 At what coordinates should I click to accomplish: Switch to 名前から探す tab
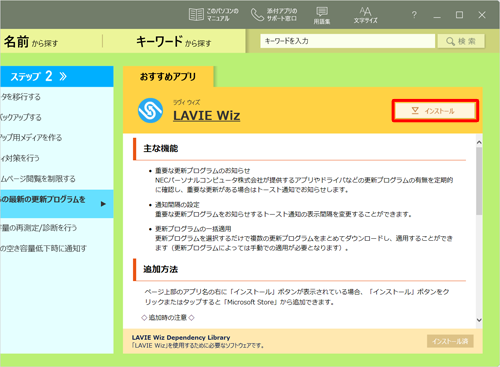pyautogui.click(x=31, y=42)
